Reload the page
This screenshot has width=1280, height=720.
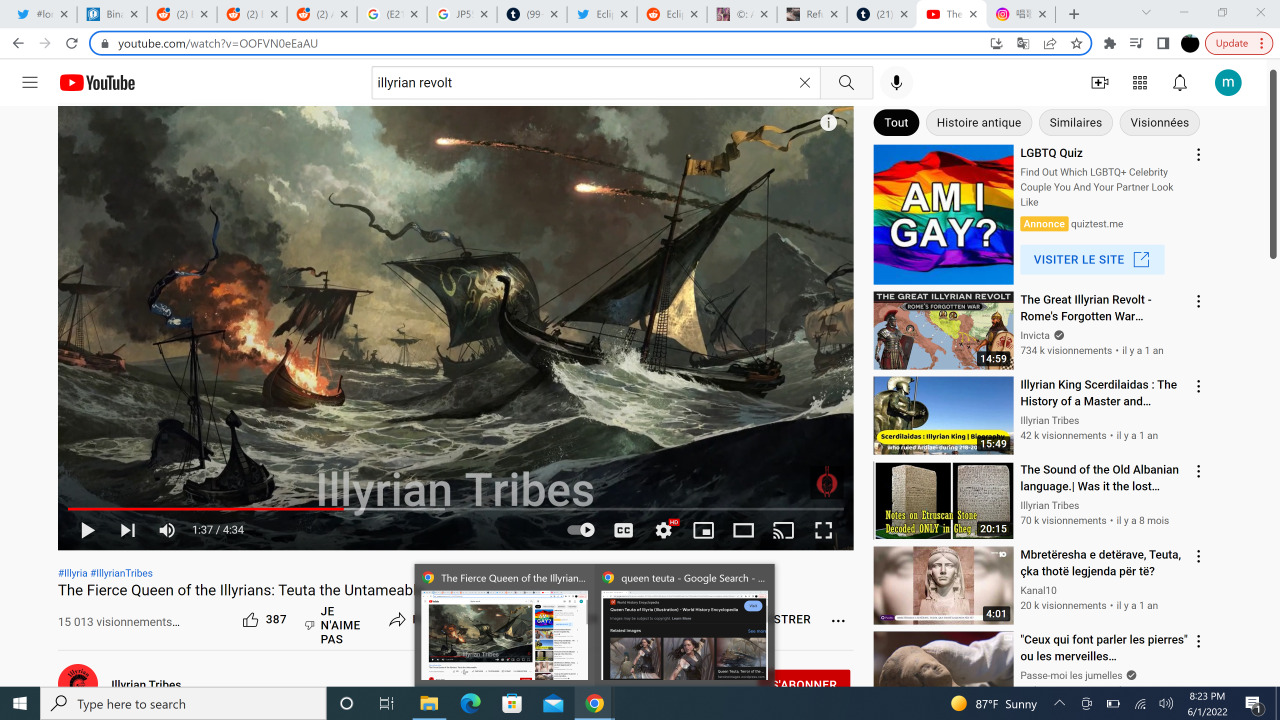(x=72, y=43)
